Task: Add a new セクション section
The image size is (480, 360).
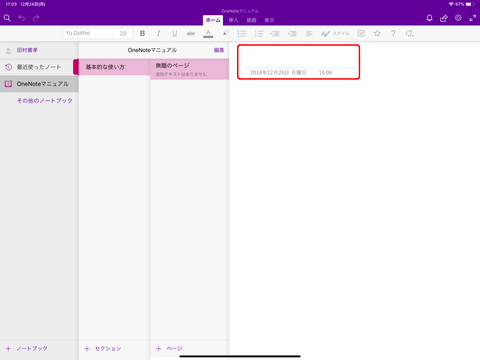Action: click(x=103, y=349)
